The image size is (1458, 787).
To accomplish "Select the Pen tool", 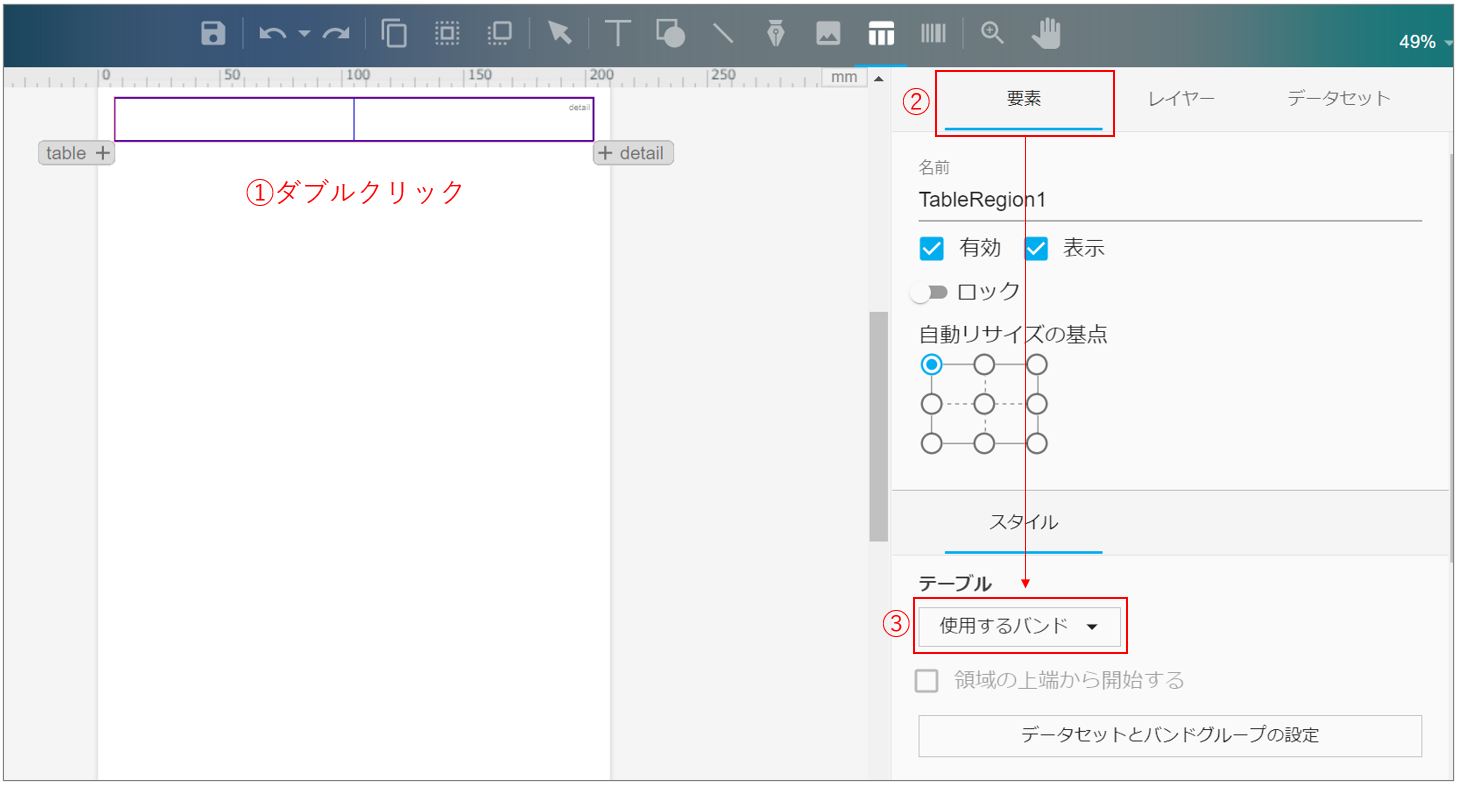I will 775,33.
